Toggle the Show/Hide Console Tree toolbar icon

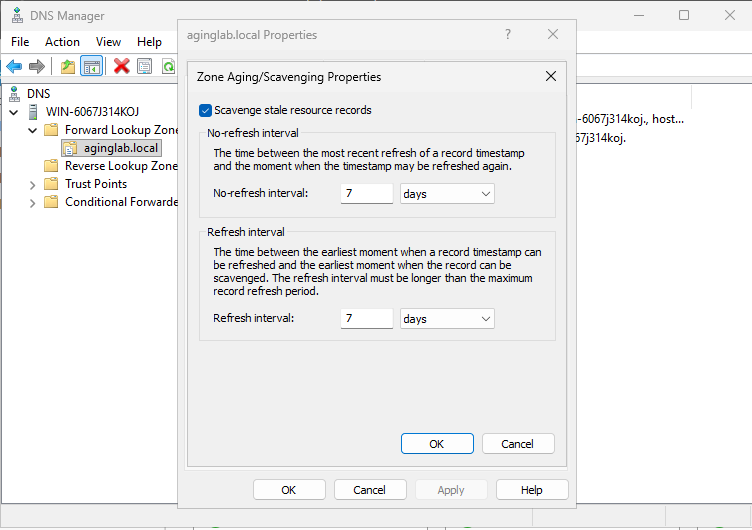[x=91, y=66]
